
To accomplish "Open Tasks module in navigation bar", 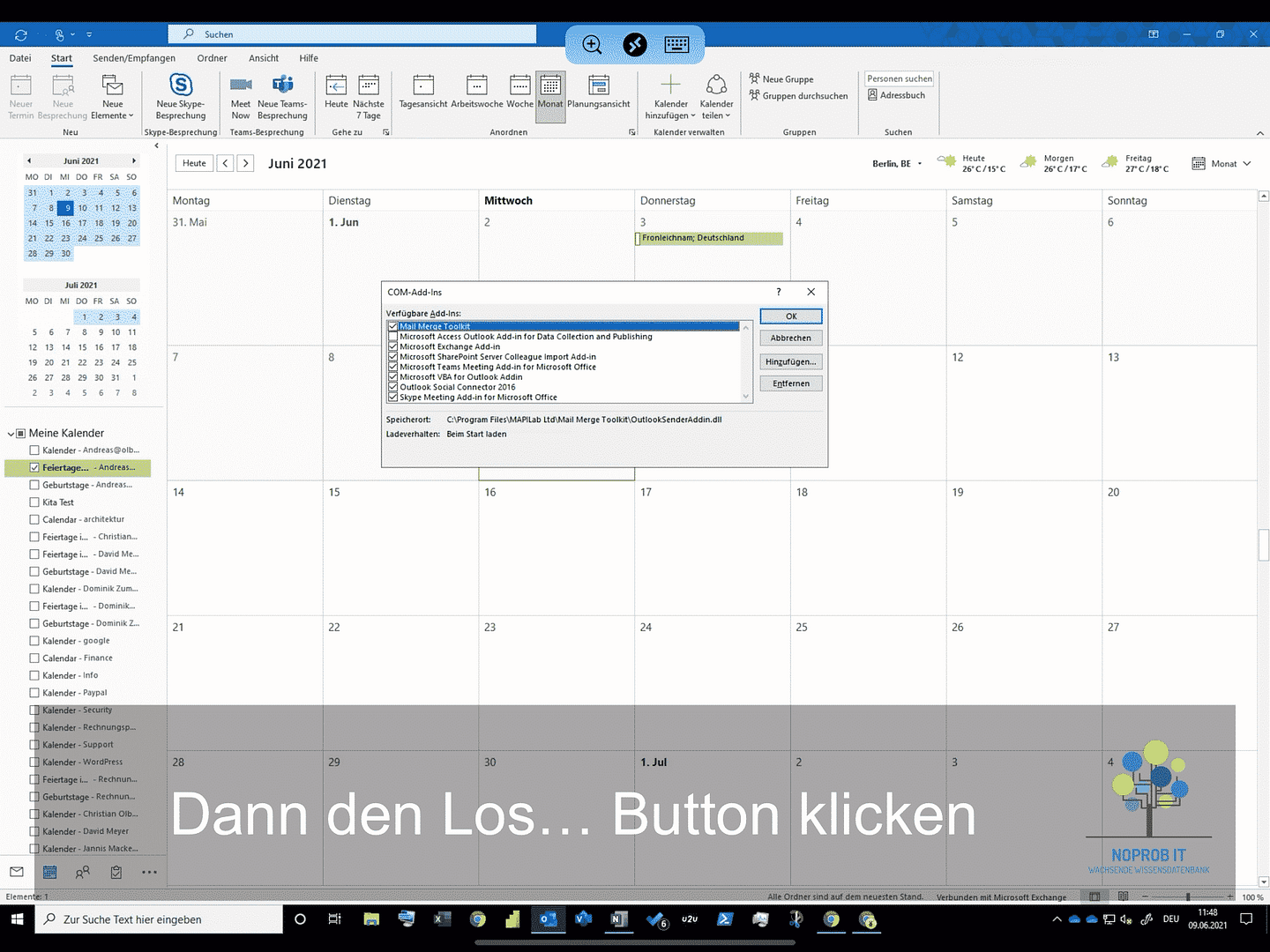I will [116, 872].
